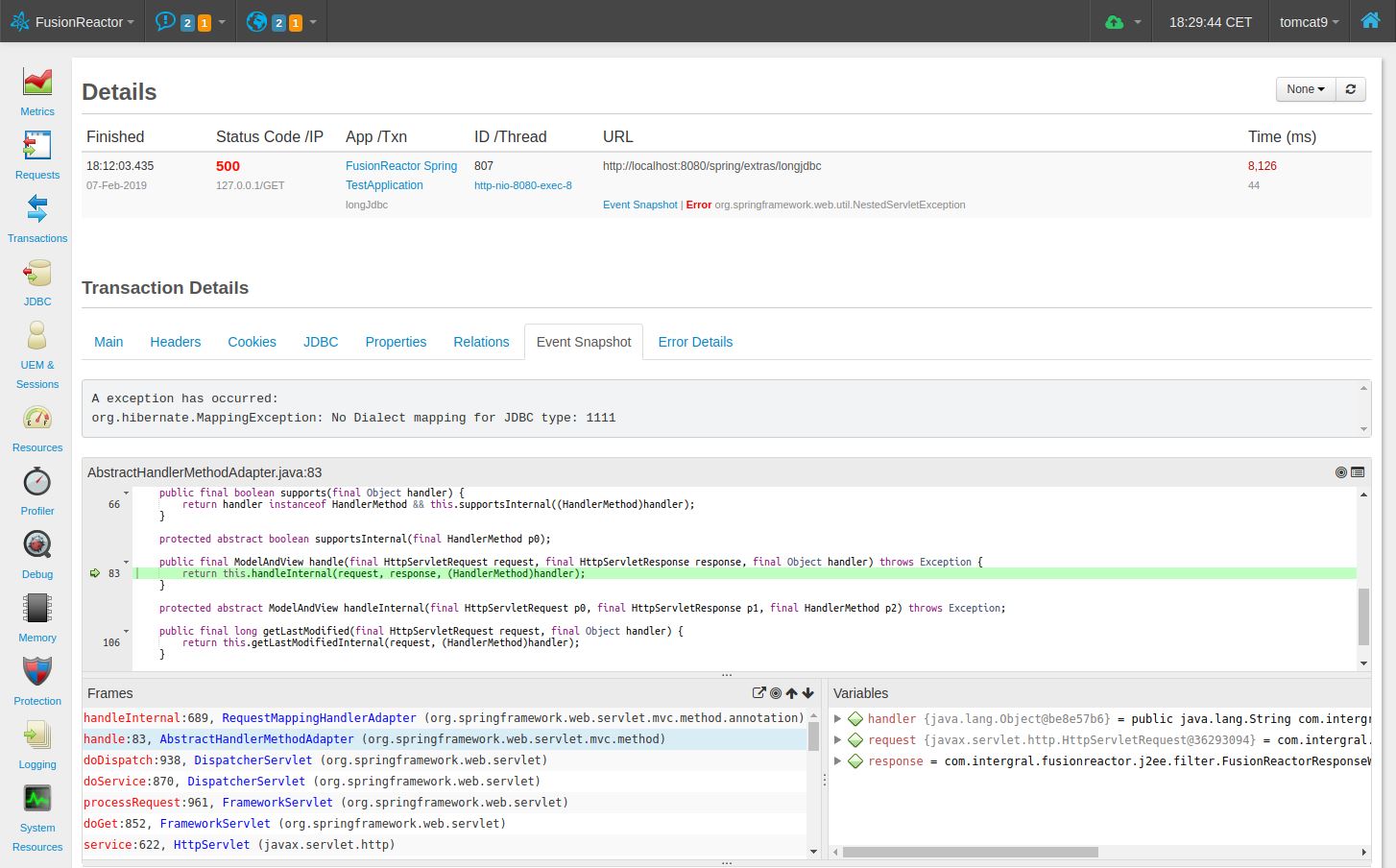Viewport: 1396px width, 868px height.
Task: Move up one stack frame with the arrow
Action: (791, 692)
